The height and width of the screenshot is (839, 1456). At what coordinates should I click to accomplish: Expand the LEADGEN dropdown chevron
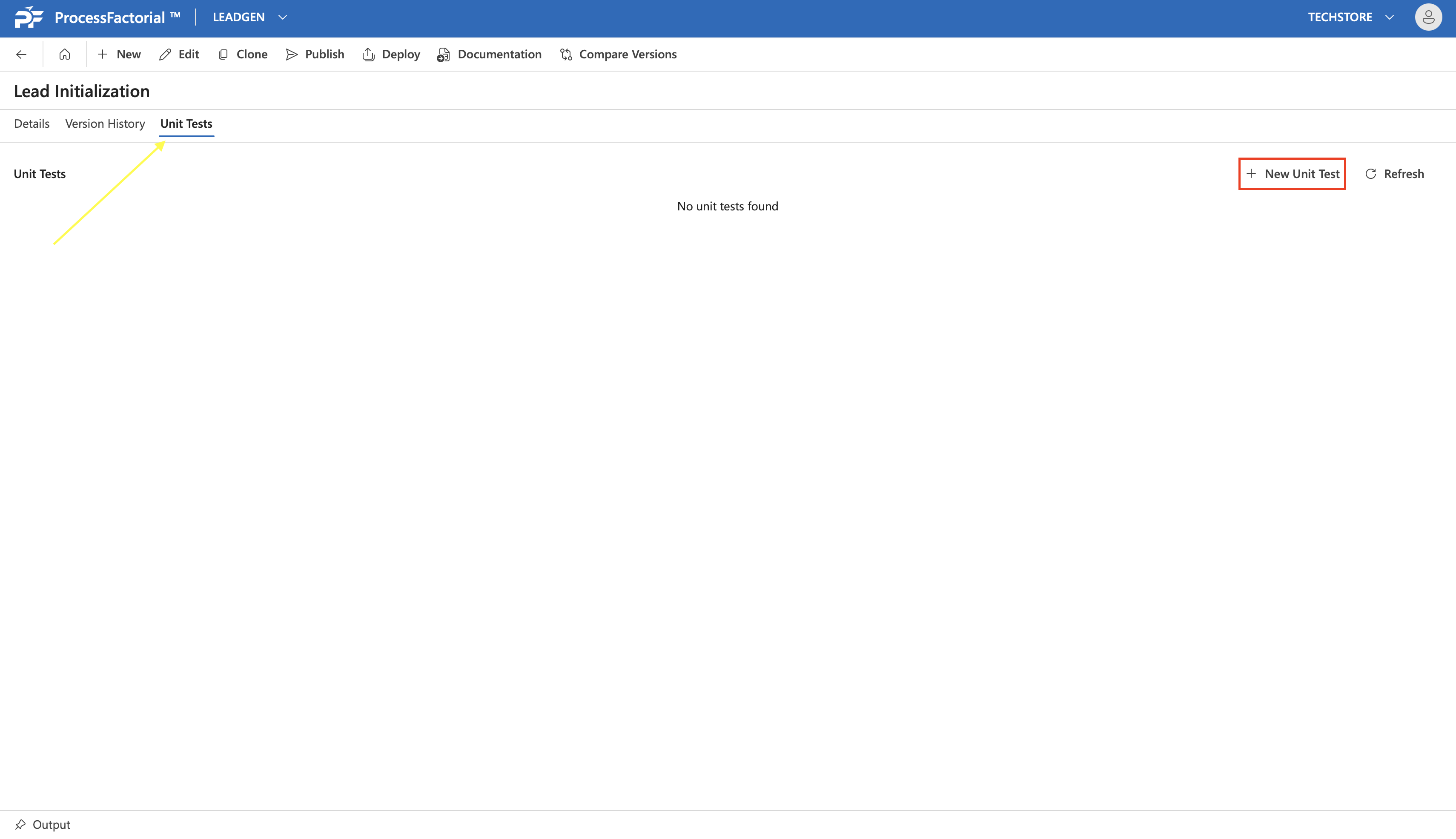tap(283, 17)
